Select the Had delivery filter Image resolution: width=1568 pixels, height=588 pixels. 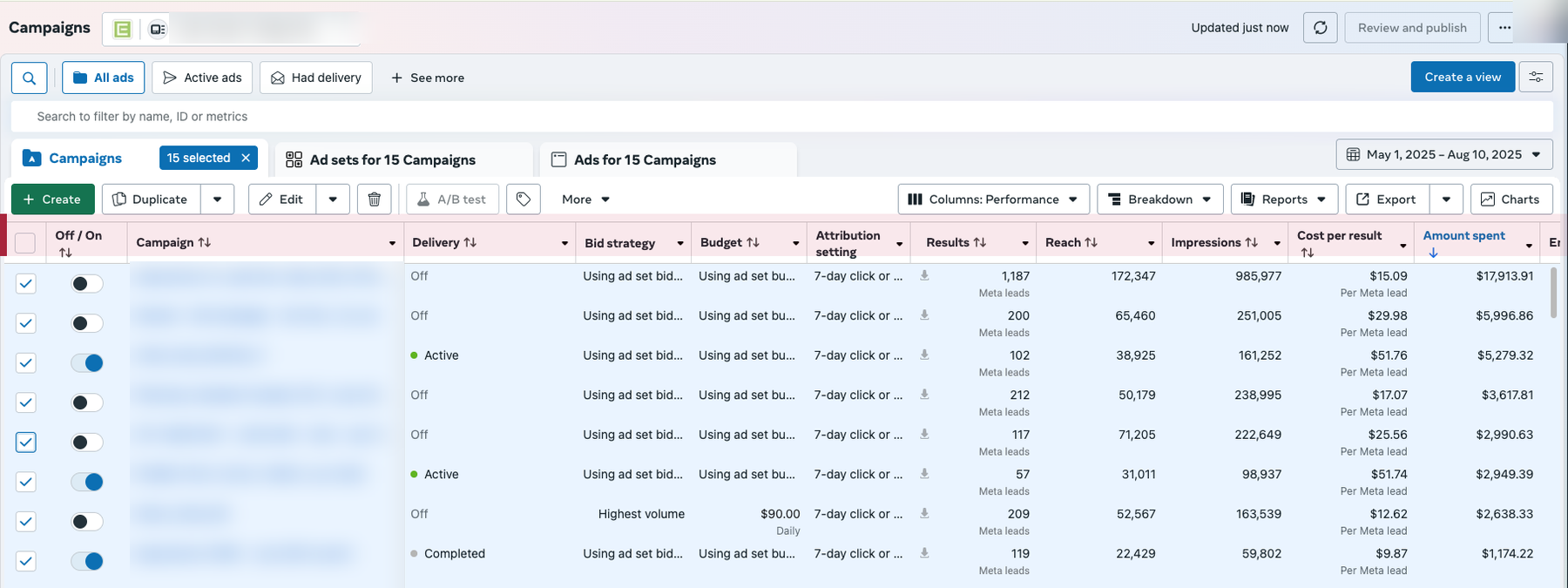[x=316, y=78]
